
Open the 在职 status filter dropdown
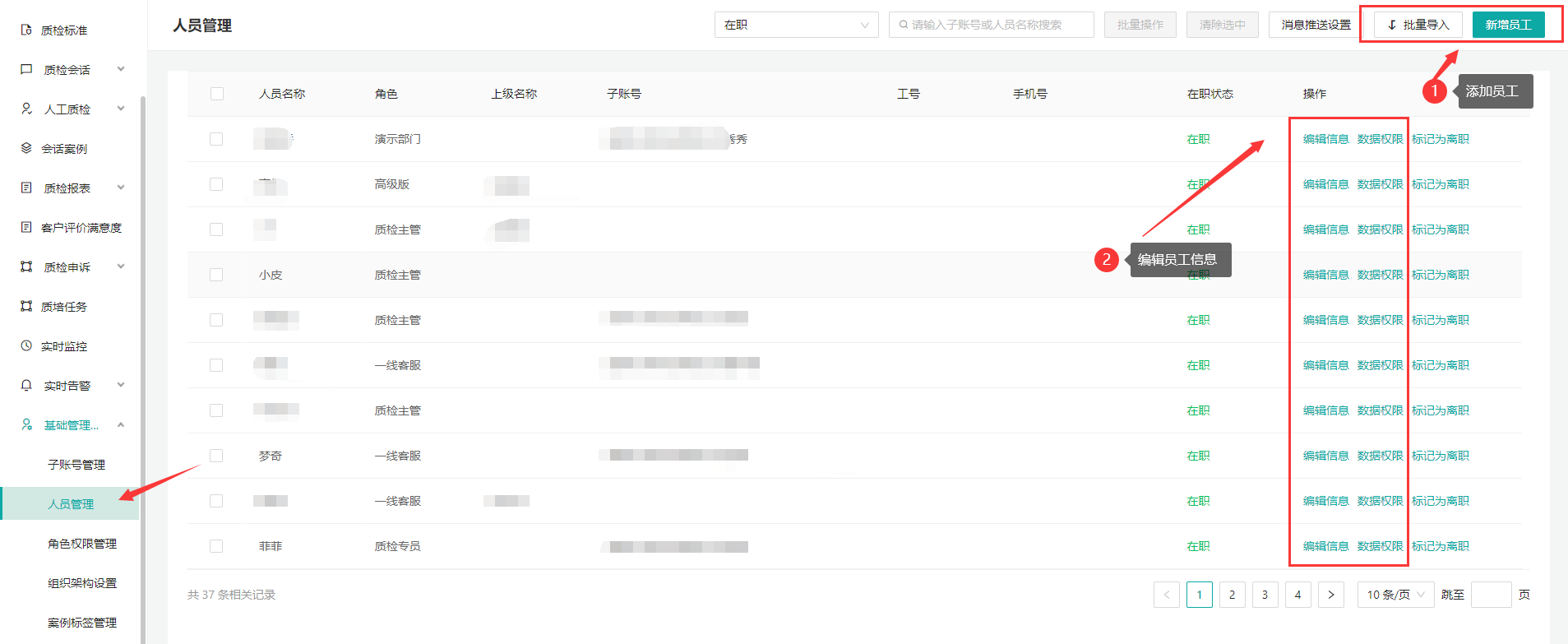(x=797, y=25)
